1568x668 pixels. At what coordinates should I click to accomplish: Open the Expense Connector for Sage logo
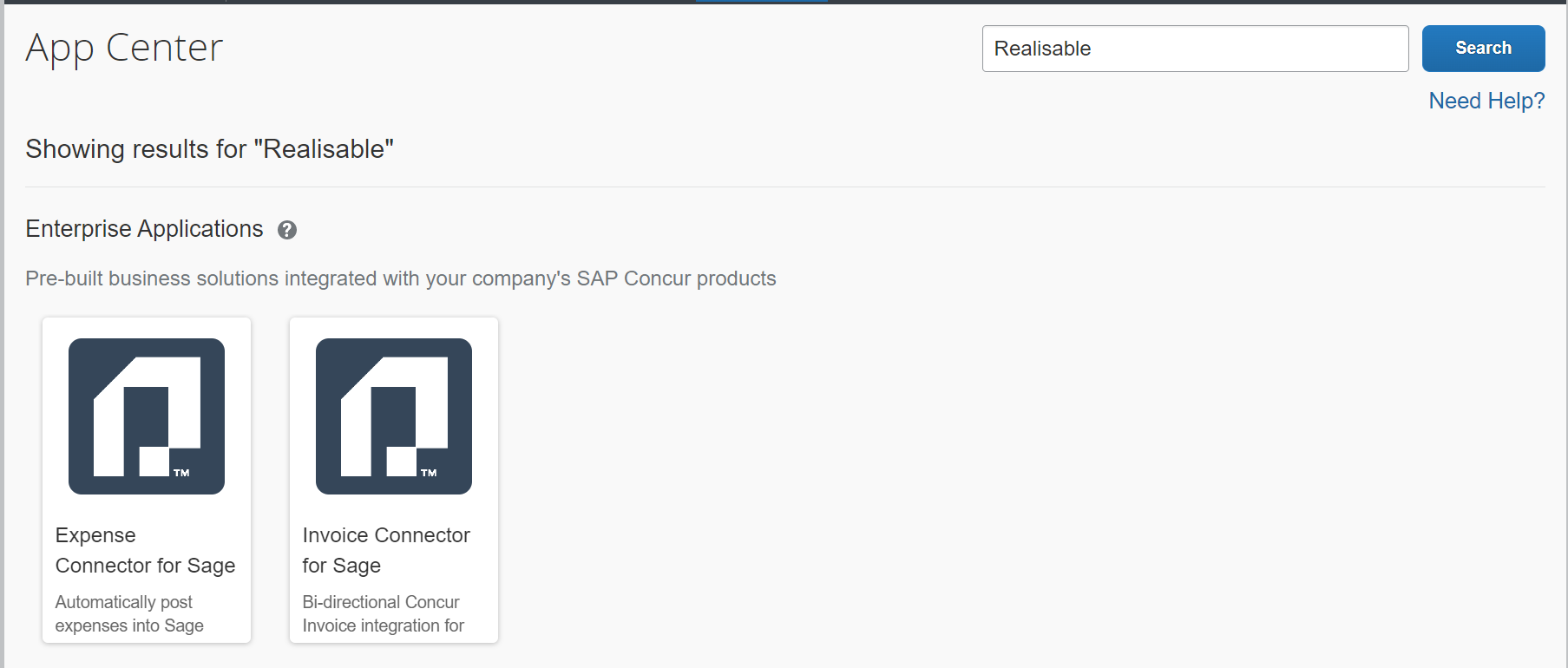pos(147,416)
